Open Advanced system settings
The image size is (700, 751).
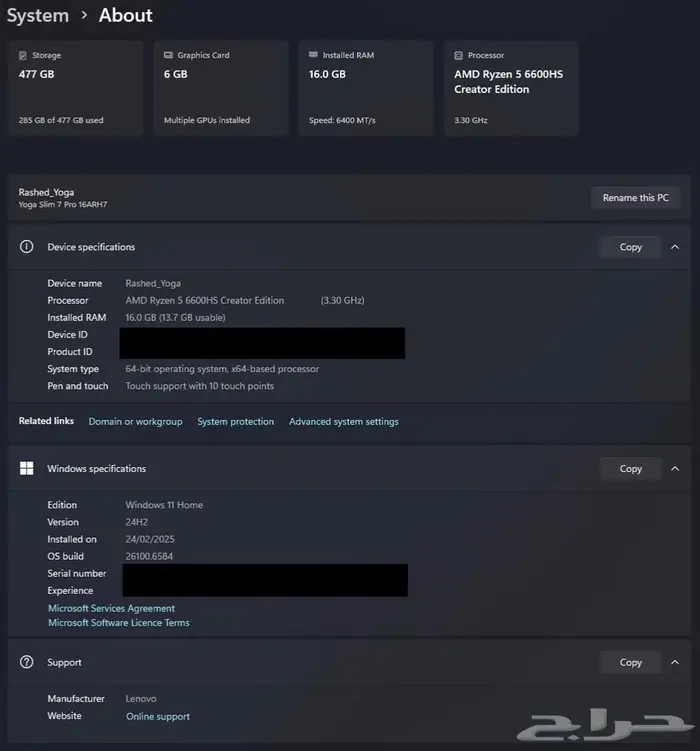[x=343, y=422]
